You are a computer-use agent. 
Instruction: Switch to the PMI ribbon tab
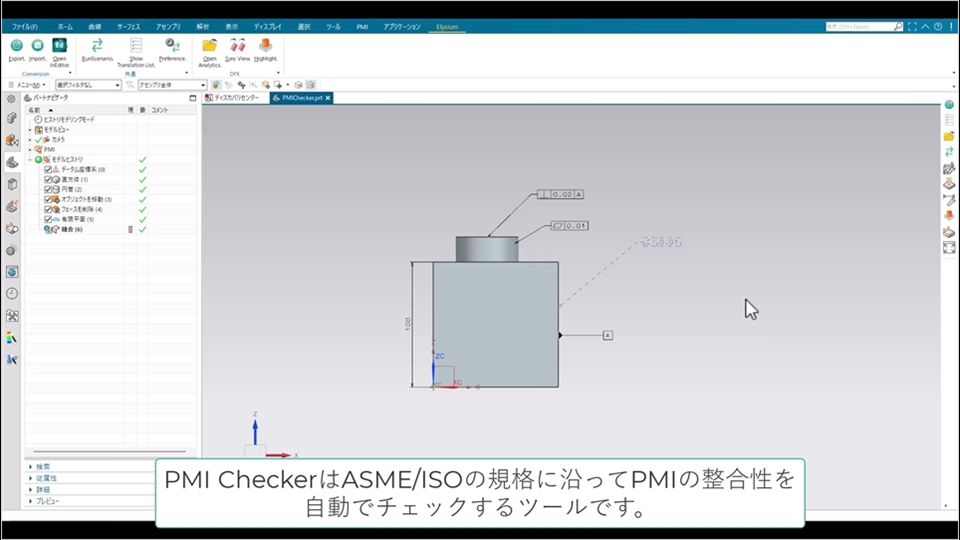(x=362, y=27)
